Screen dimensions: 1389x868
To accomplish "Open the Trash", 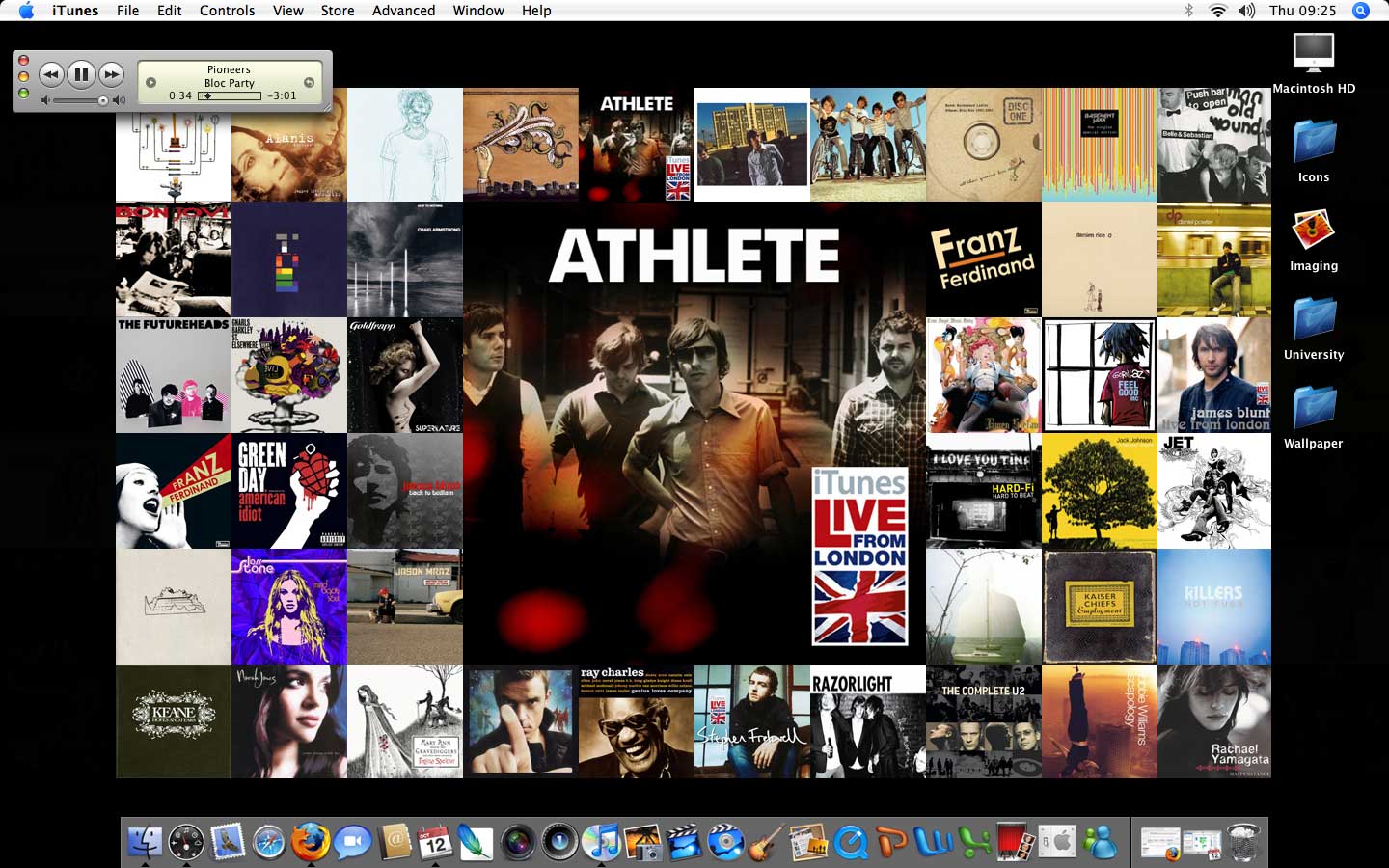I will [x=1244, y=842].
